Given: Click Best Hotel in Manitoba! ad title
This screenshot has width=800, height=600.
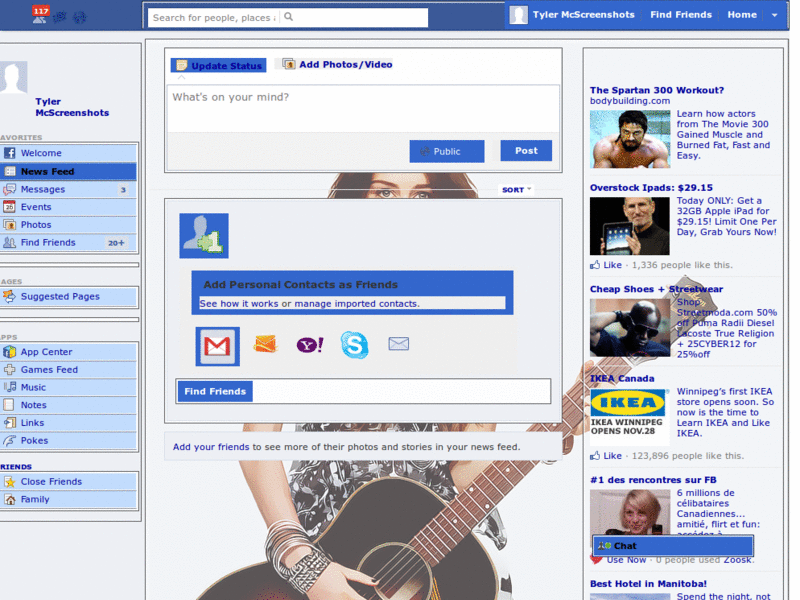Looking at the screenshot, I should [x=648, y=584].
